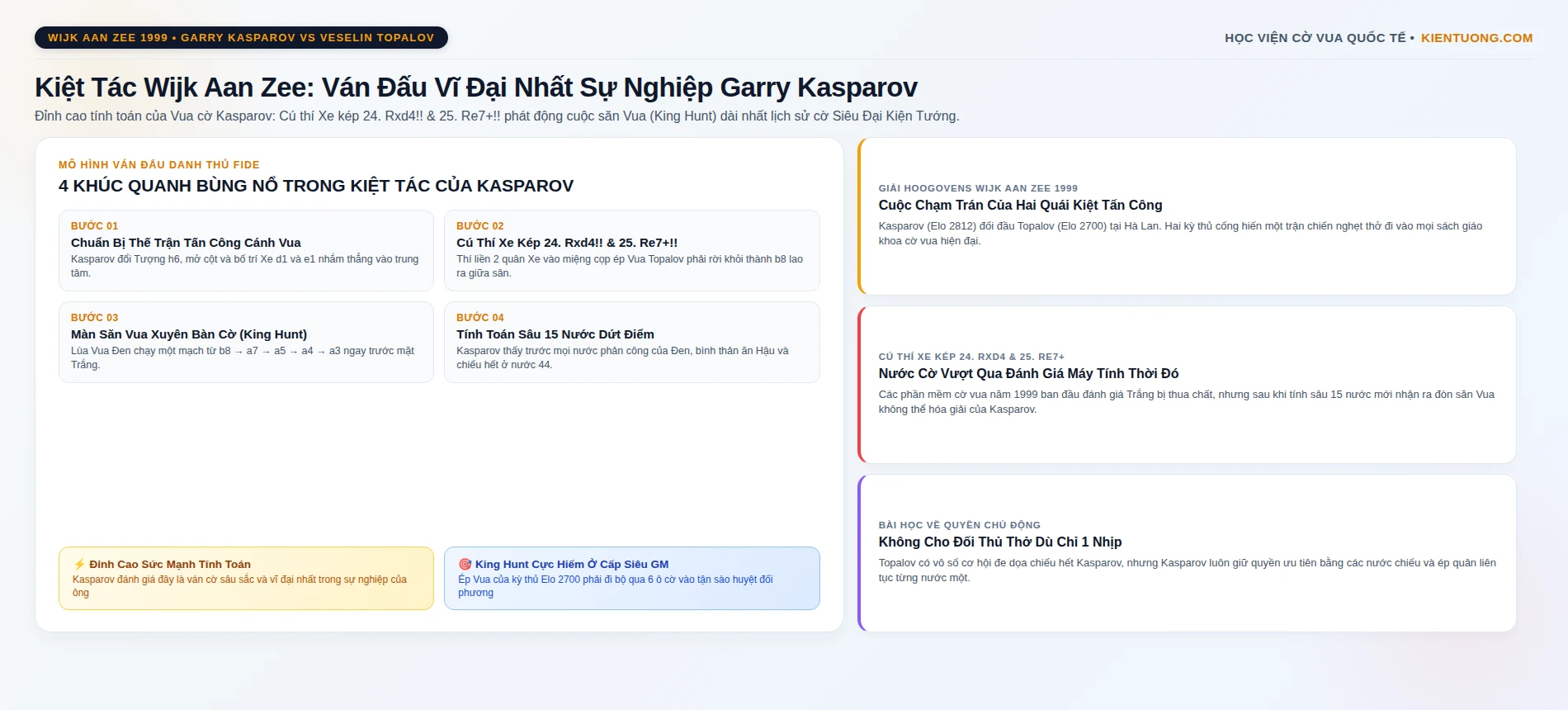Click text starting 'Ép Vua của kỳ thủ Elo 2700'
This screenshot has height=710, width=1568.
pyautogui.click(x=616, y=586)
